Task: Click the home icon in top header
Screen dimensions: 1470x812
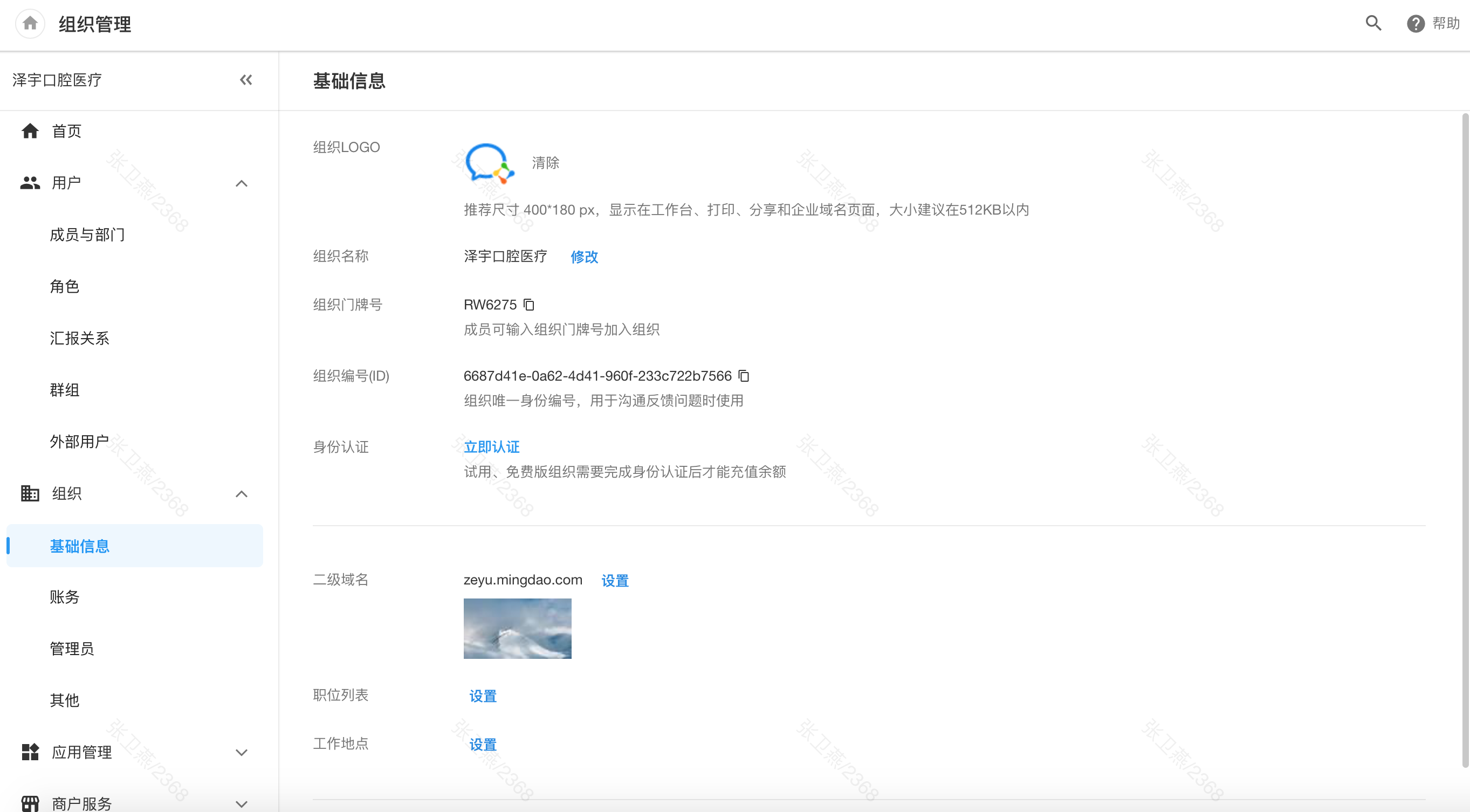Action: 30,24
